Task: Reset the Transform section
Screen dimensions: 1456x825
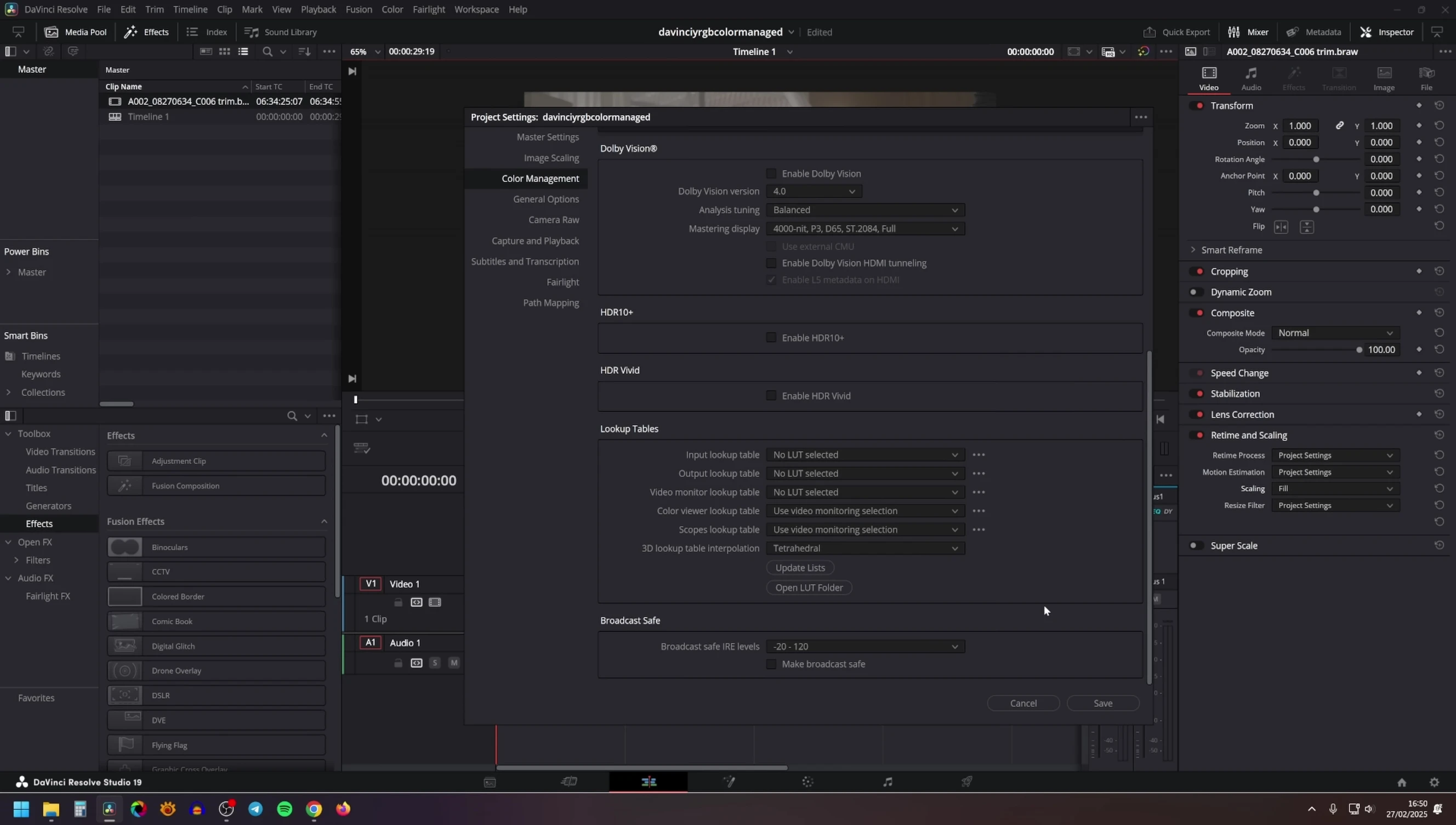Action: point(1439,105)
